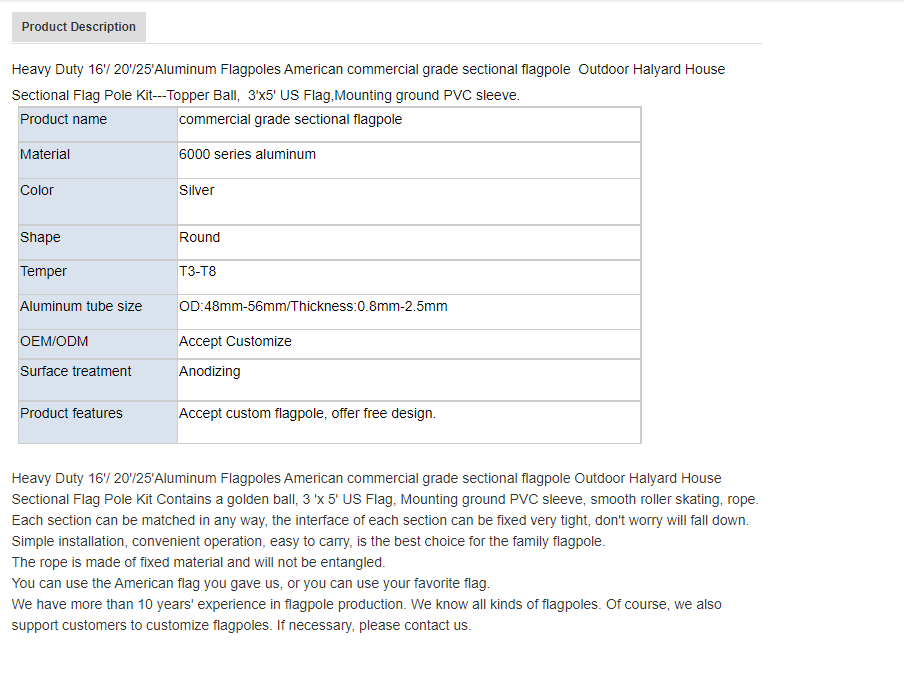Select the 'Product features' row label
This screenshot has width=904, height=676.
[98, 422]
